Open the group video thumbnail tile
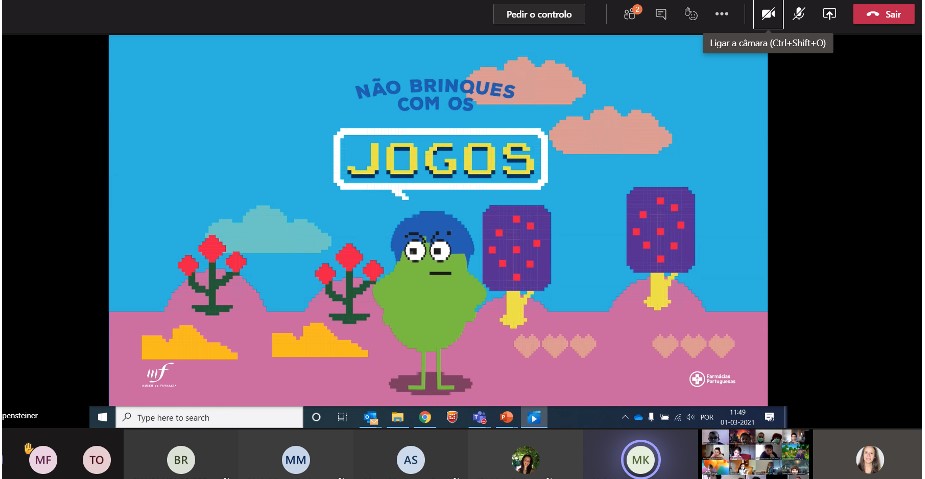 (755, 454)
